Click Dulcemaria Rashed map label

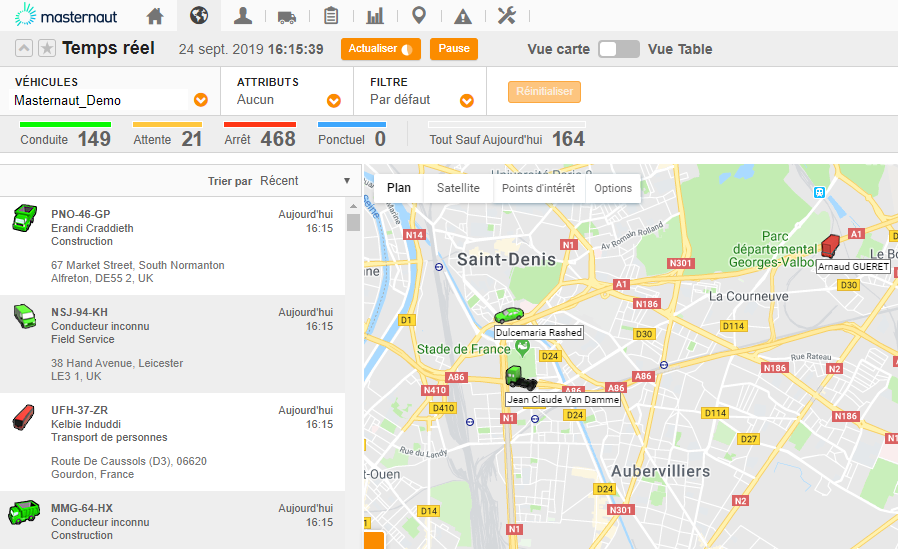[x=539, y=333]
